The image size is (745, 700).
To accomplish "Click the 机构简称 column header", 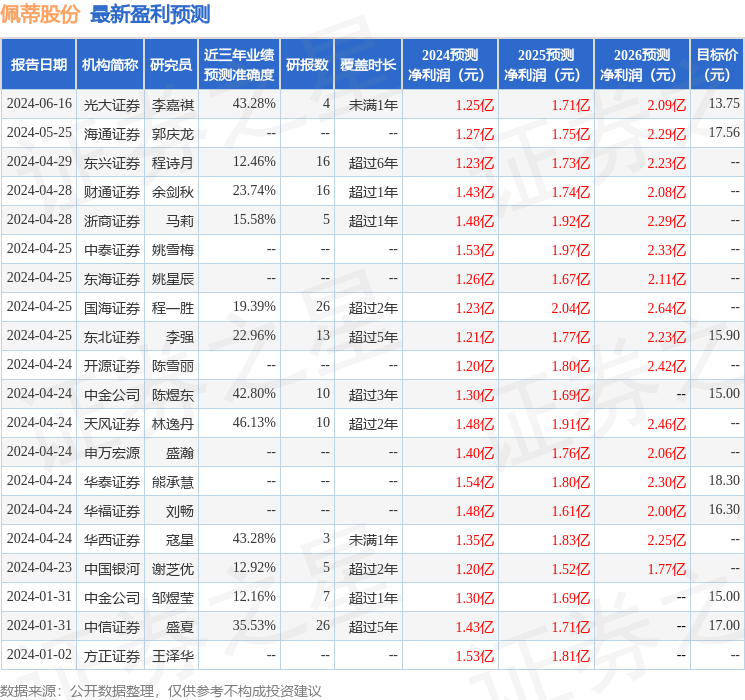I will 110,65.
